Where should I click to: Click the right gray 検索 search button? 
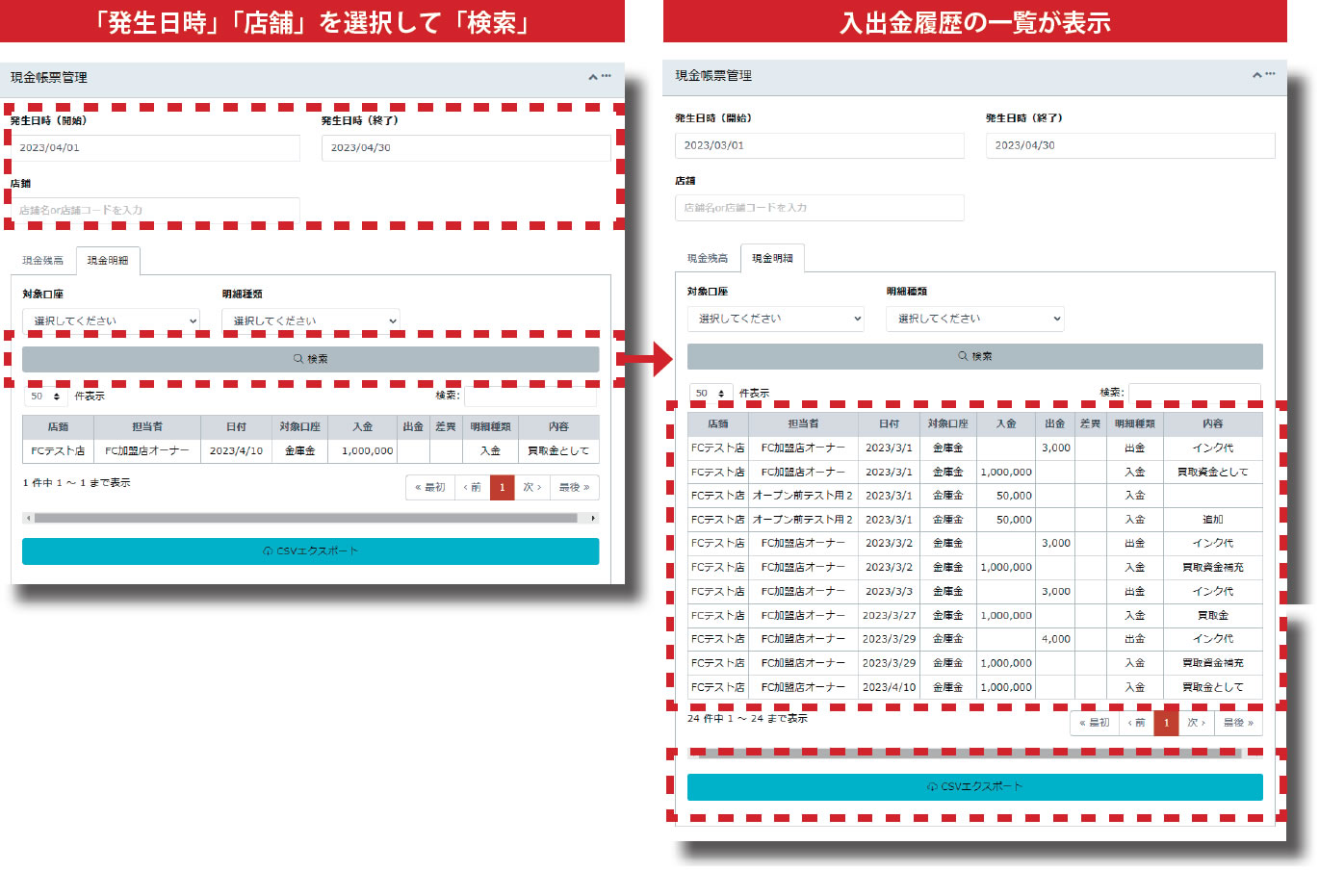[974, 356]
